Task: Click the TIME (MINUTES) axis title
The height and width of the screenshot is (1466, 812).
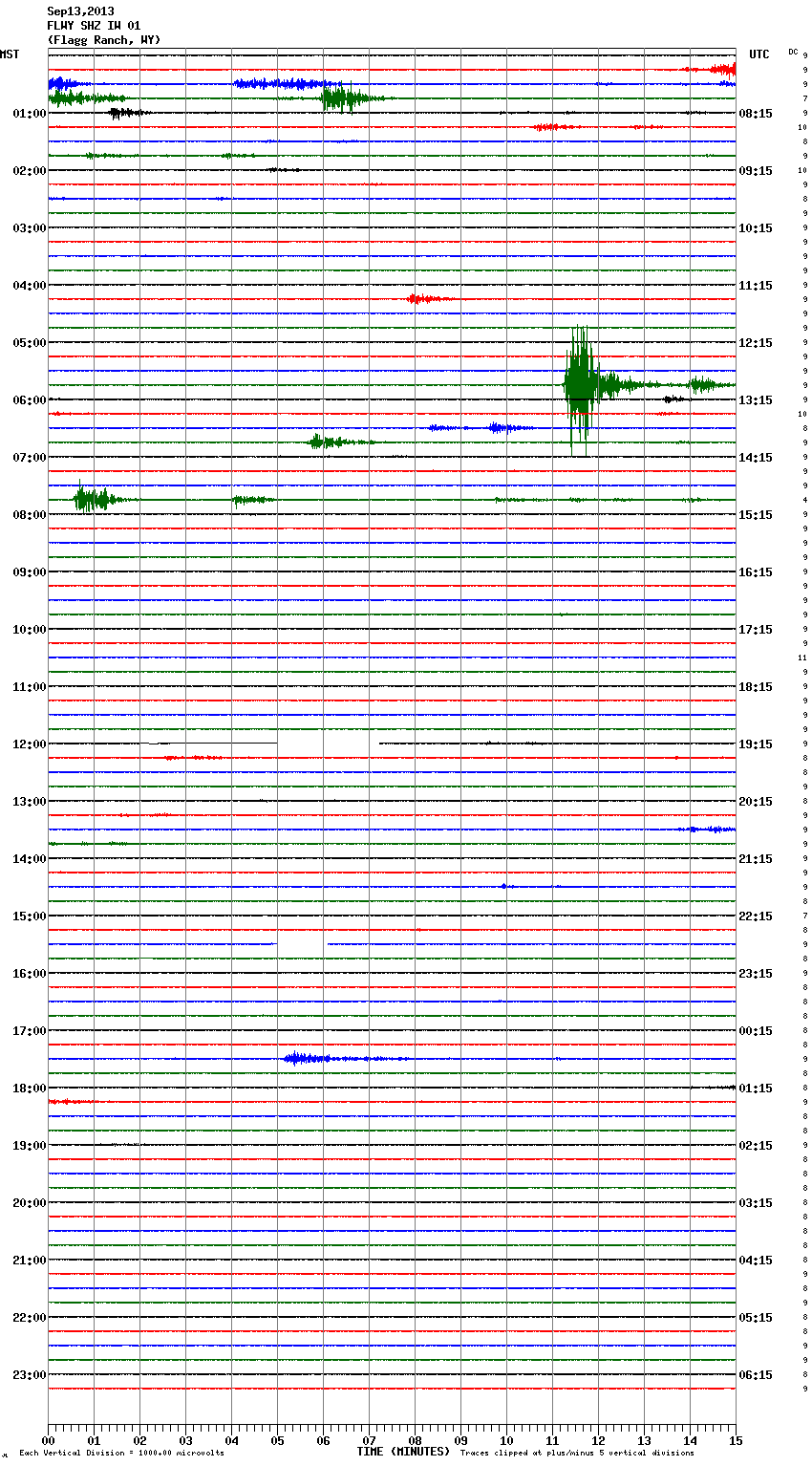Action: (403, 1452)
